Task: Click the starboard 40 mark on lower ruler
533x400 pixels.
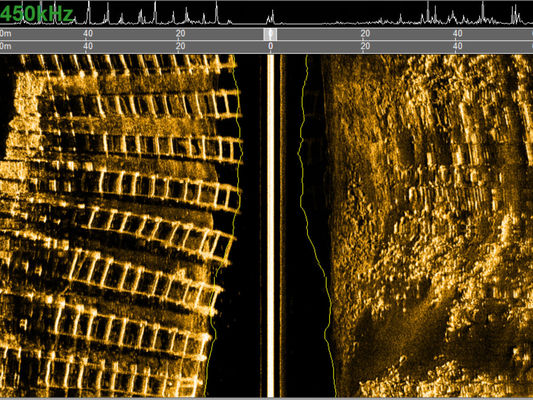Action: click(x=458, y=46)
